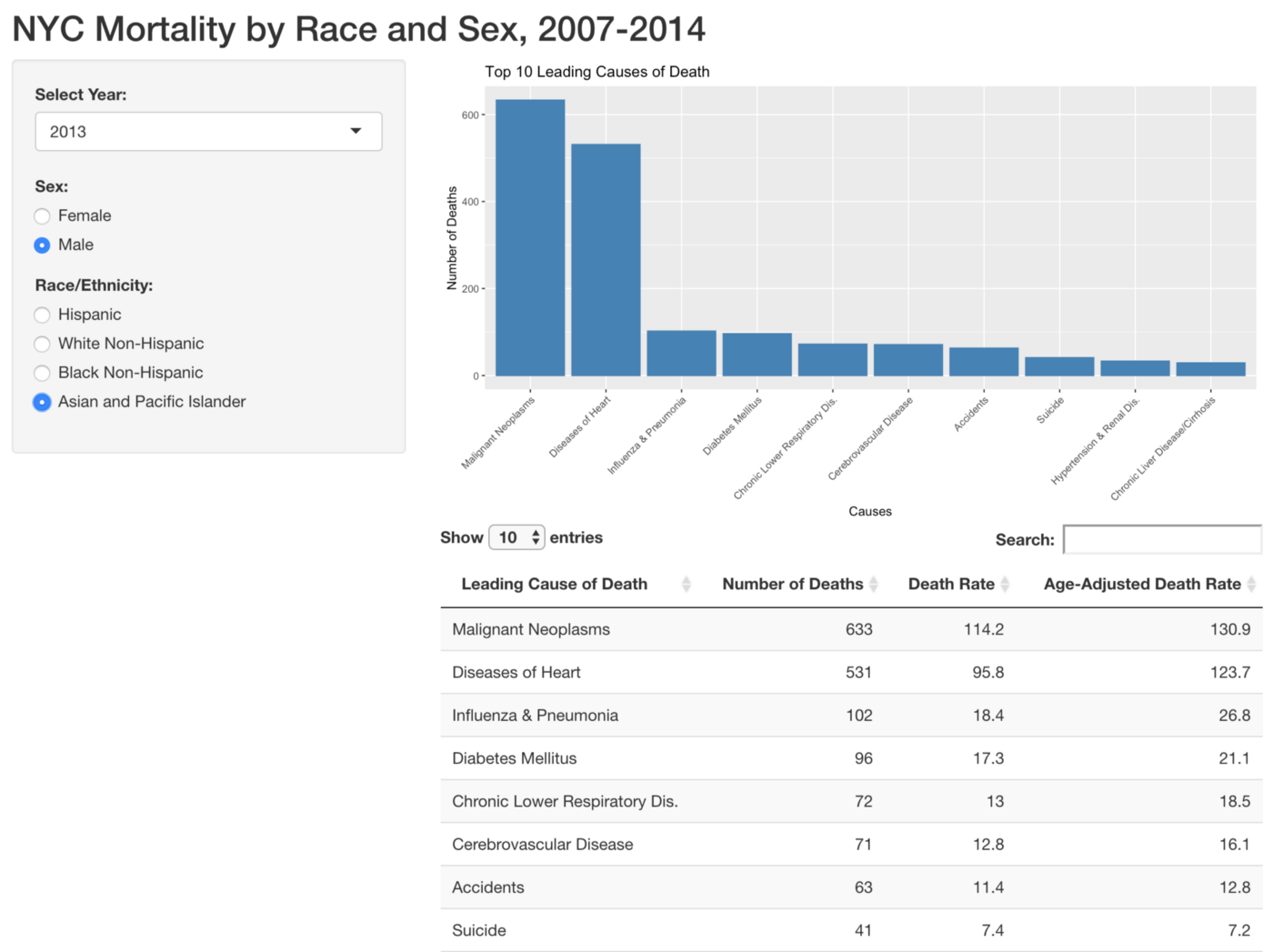Click sort arrows beside Death Rate

tap(1005, 585)
